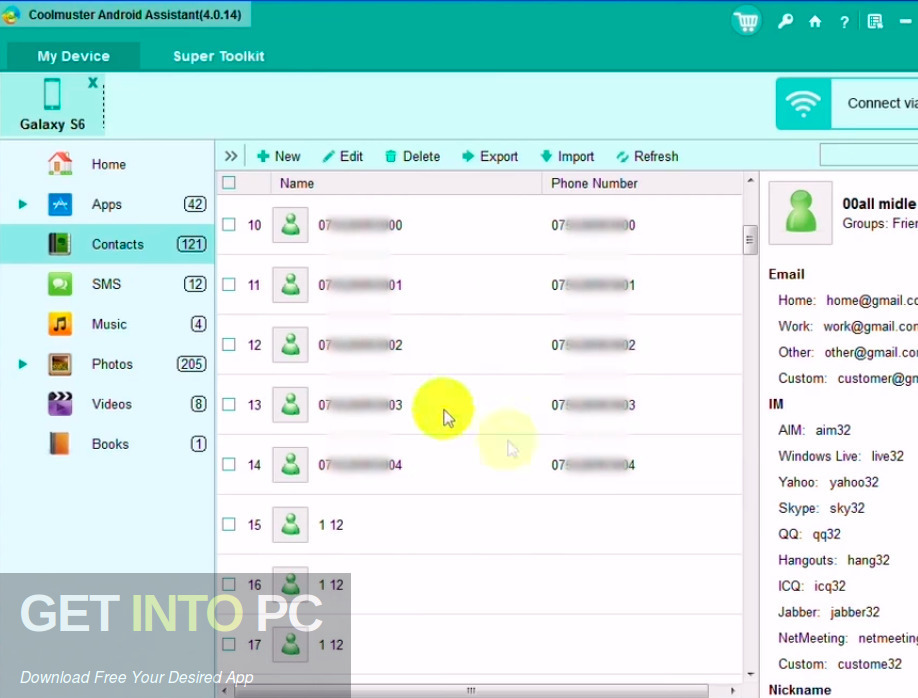Import contacts with the Import button

pos(567,156)
